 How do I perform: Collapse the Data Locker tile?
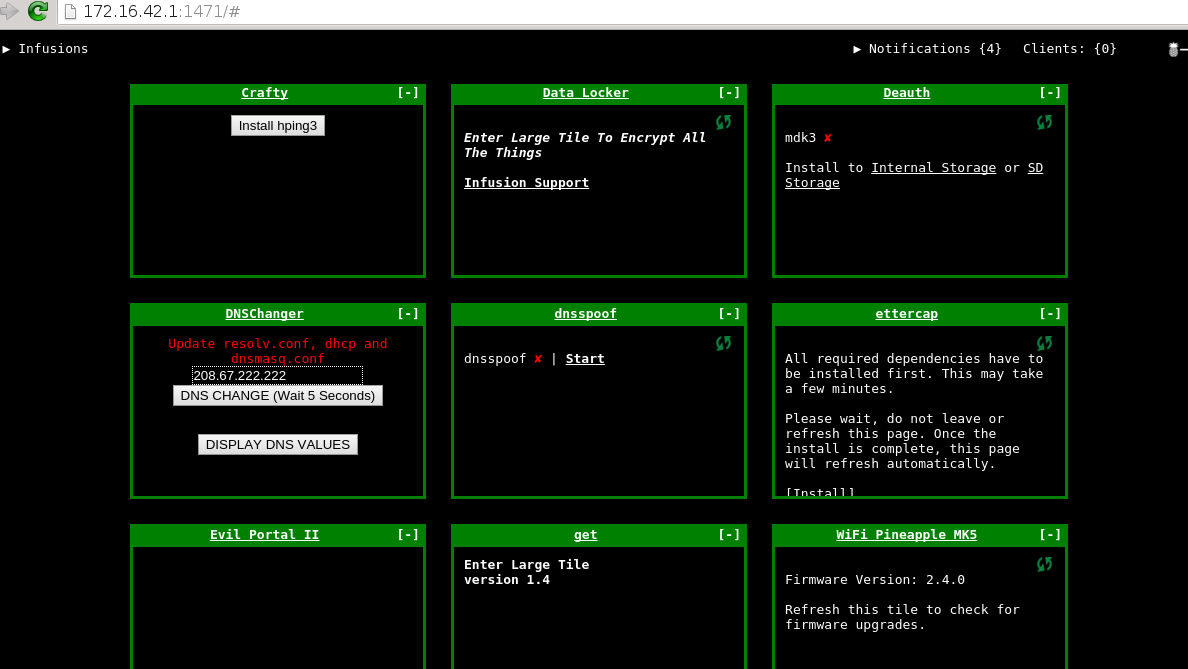729,92
